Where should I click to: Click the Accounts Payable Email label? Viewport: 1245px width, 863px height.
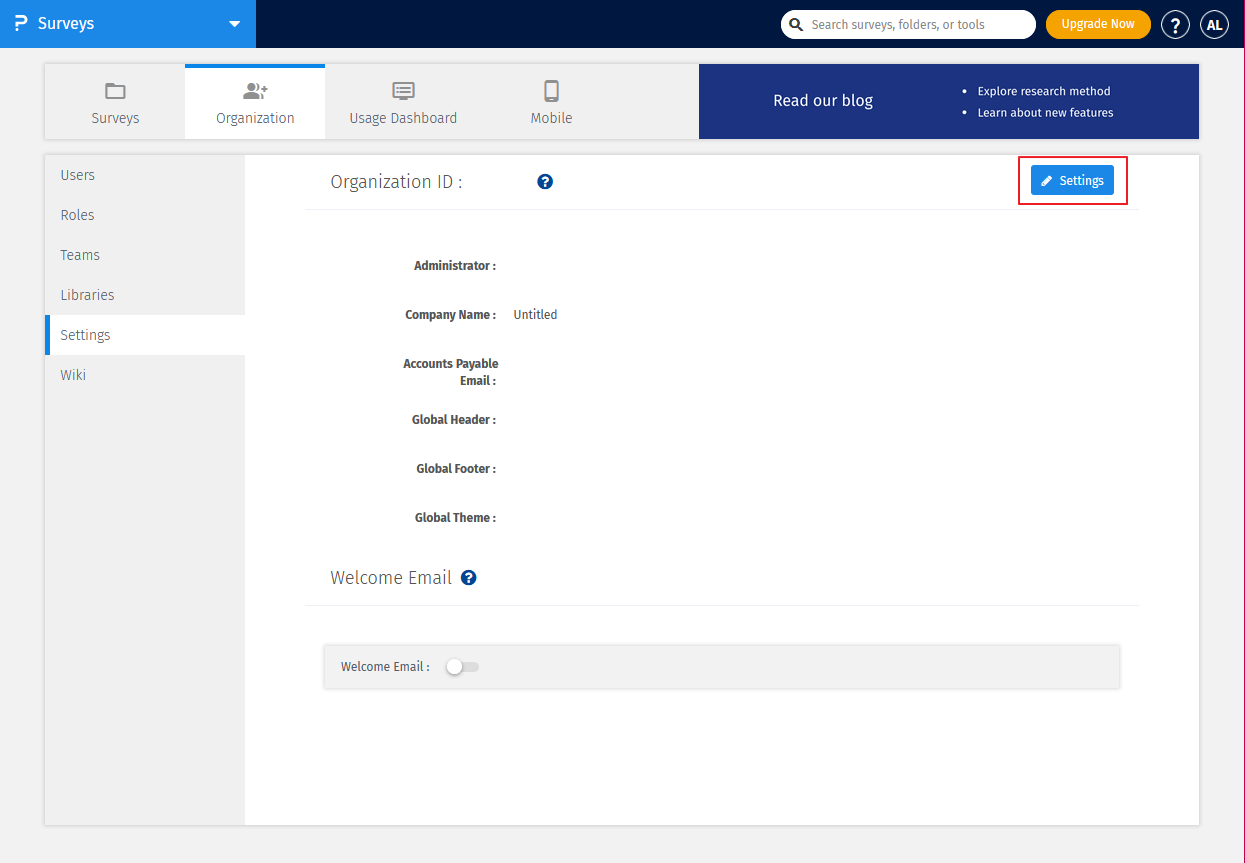point(451,372)
